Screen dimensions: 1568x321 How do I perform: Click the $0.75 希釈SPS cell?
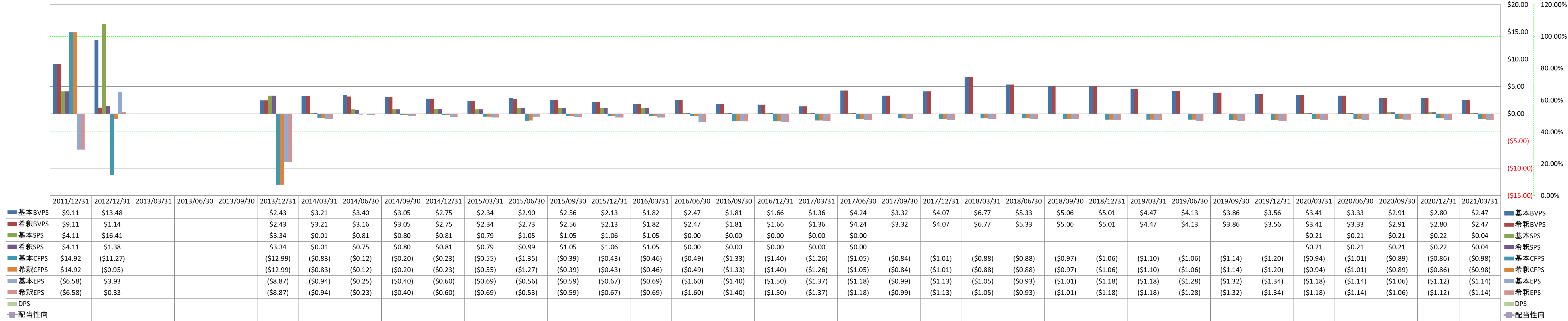pyautogui.click(x=360, y=248)
